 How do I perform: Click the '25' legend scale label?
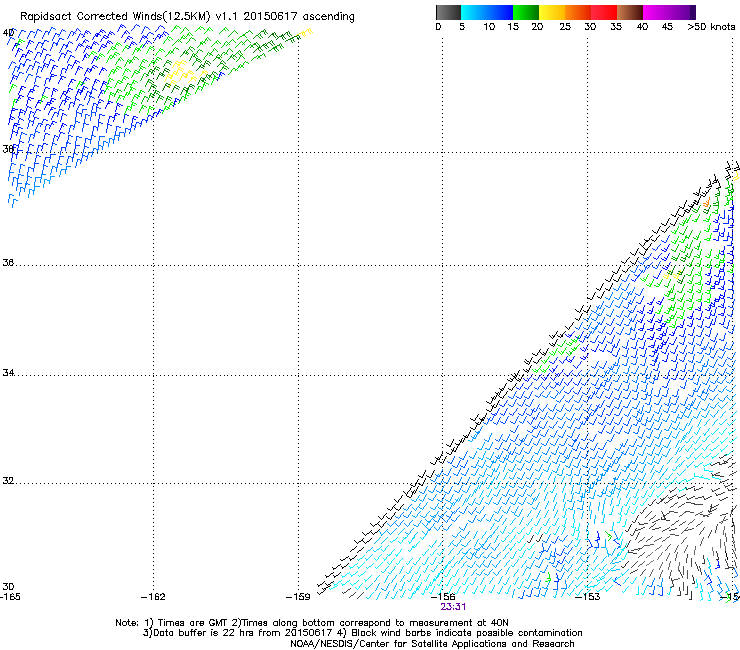point(565,27)
